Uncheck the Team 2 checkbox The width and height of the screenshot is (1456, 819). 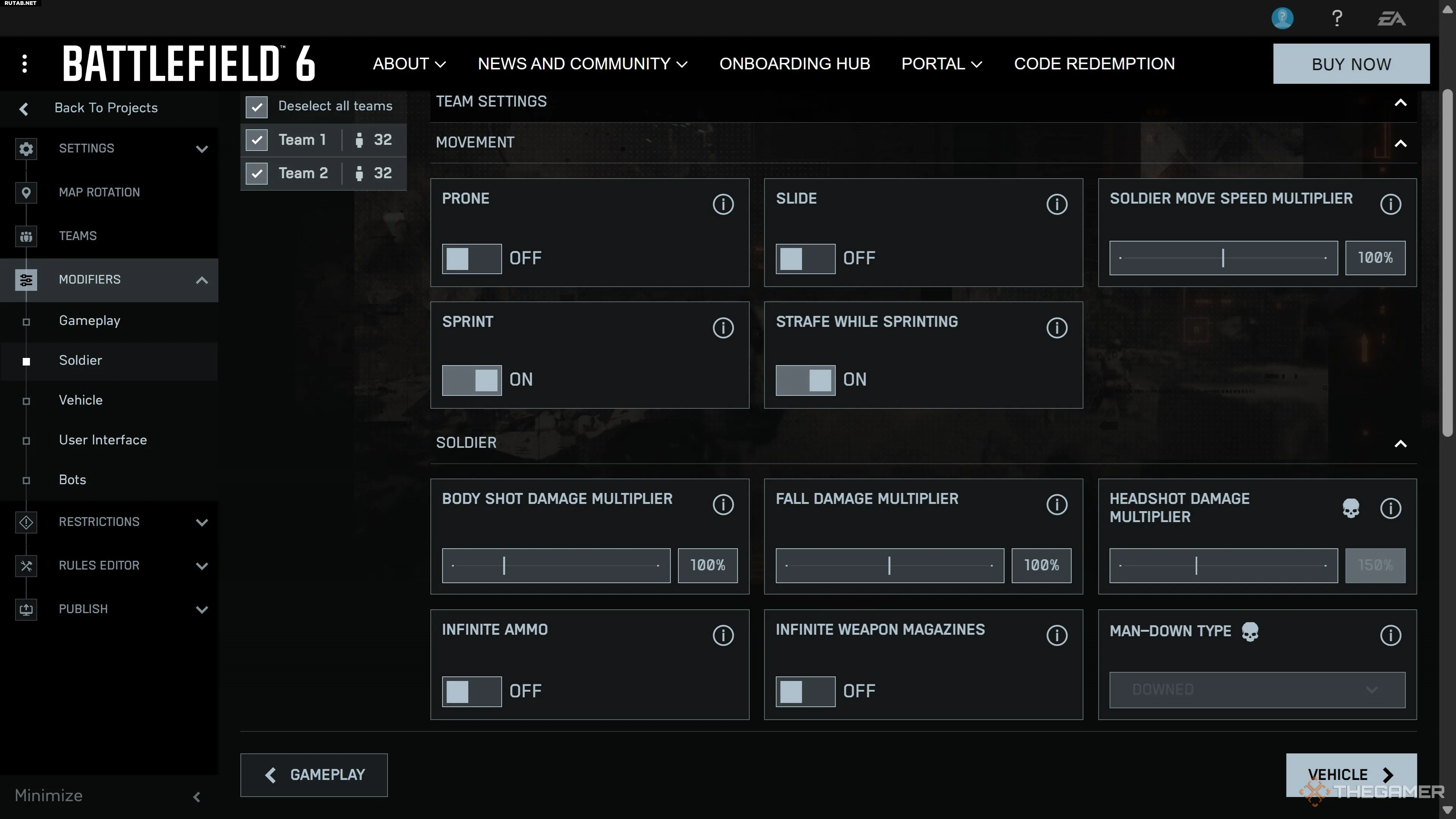[x=257, y=174]
